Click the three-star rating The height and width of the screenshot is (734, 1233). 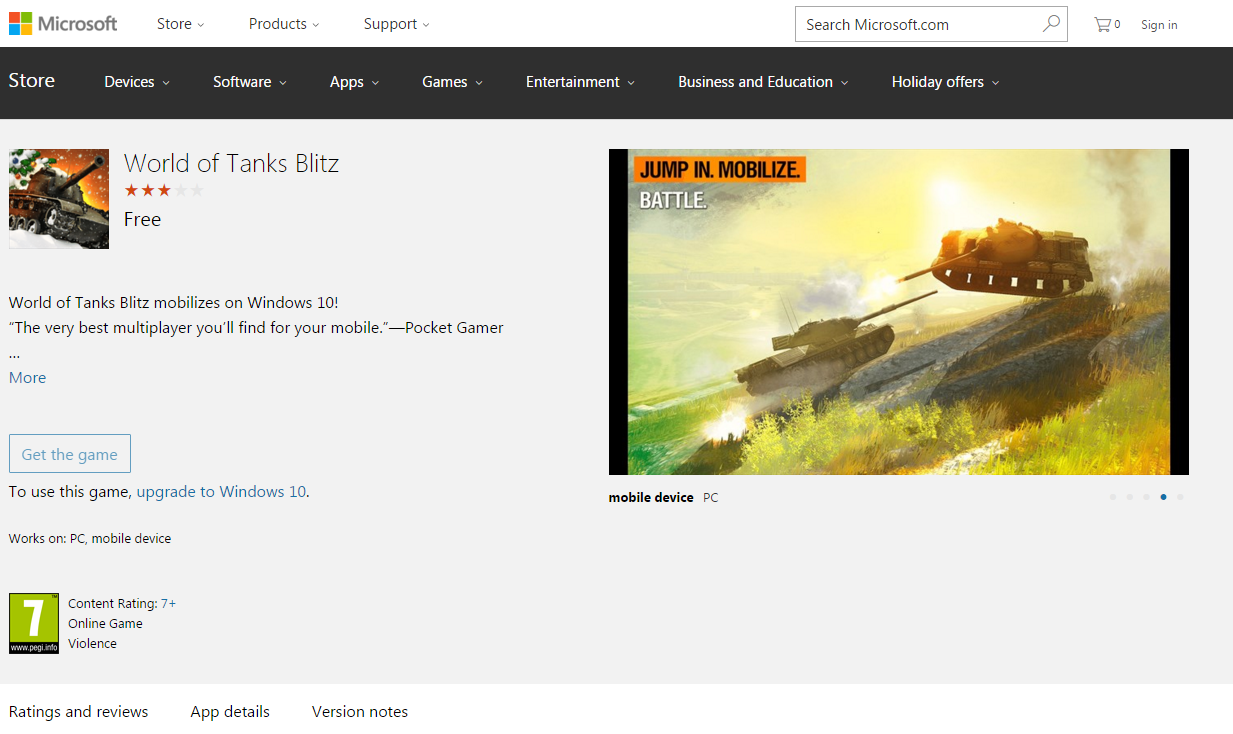tap(164, 190)
